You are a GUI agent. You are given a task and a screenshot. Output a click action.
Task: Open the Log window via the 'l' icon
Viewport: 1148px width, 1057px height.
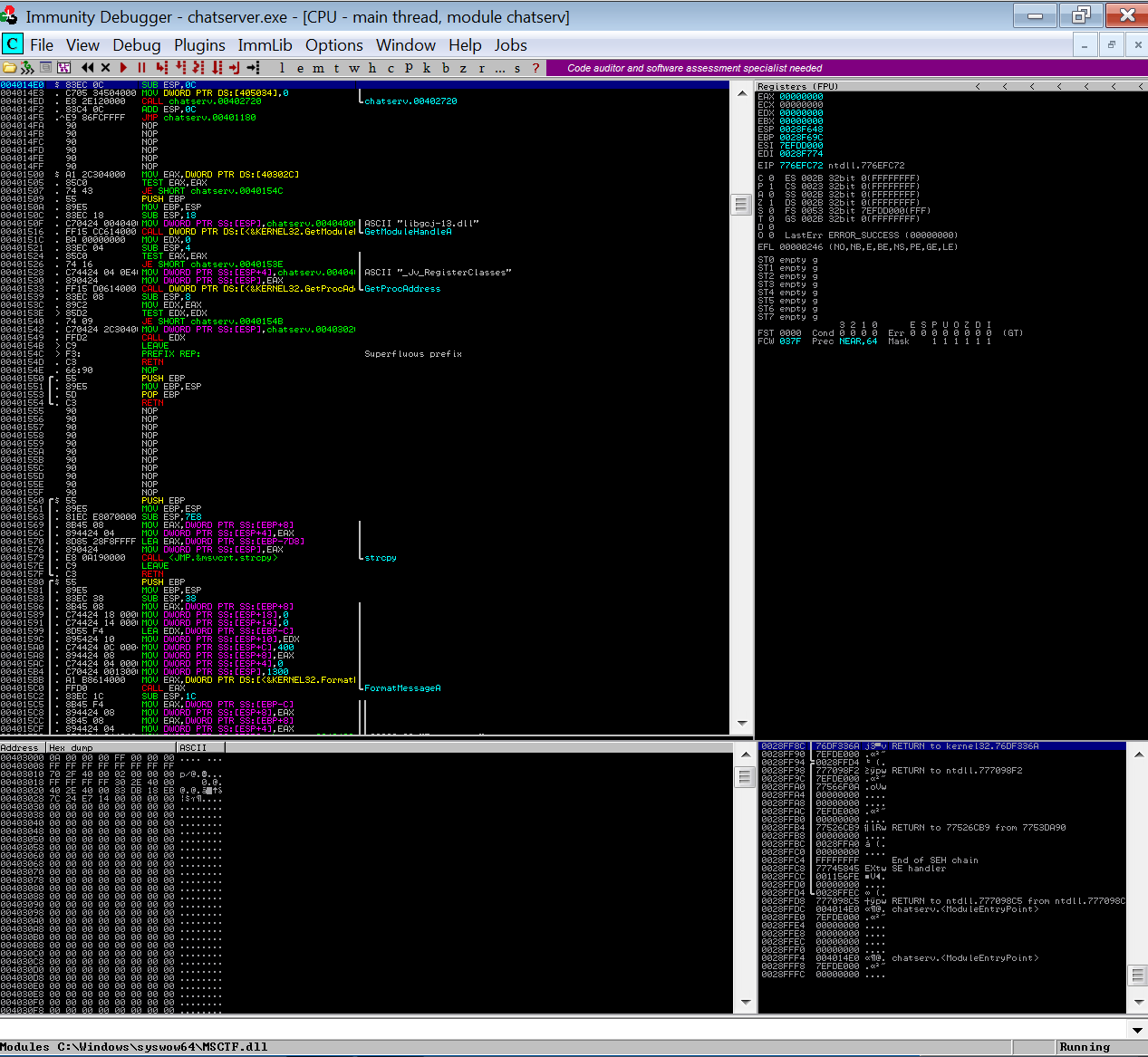283,67
